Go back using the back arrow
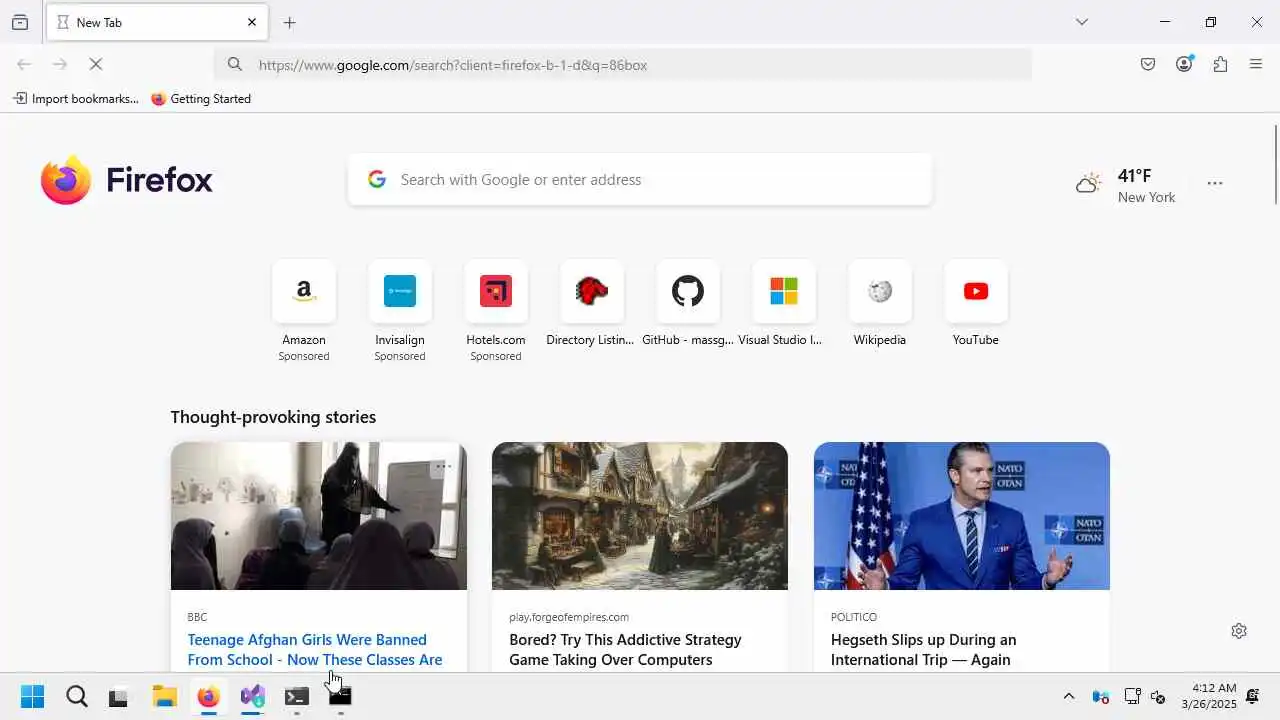This screenshot has width=1280, height=720. click(x=24, y=64)
